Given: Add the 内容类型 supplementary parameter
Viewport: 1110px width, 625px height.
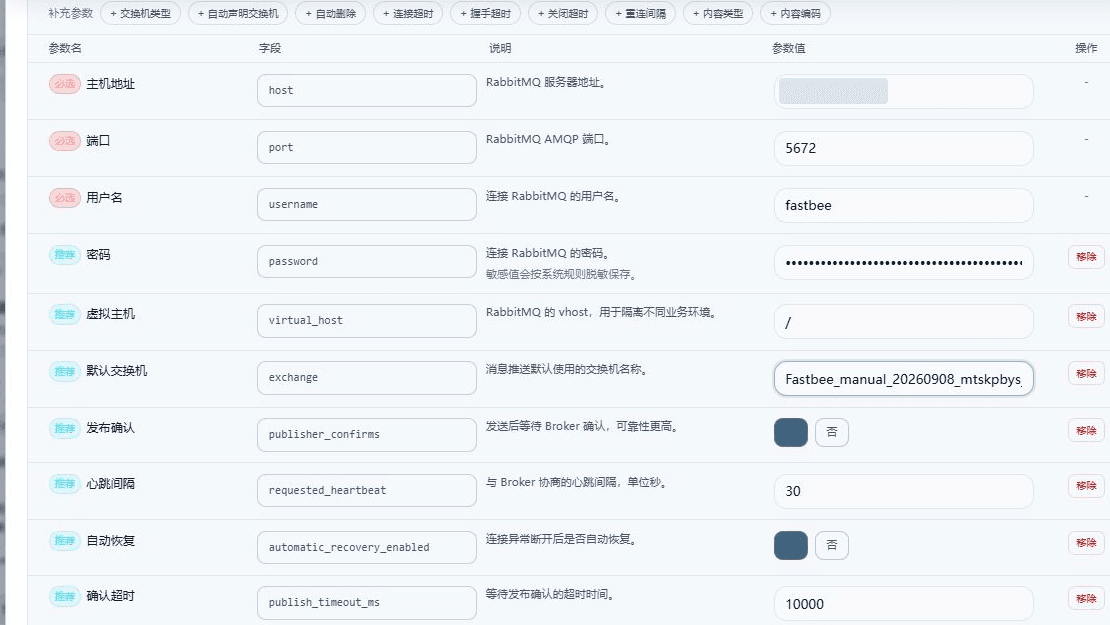Looking at the screenshot, I should (718, 13).
